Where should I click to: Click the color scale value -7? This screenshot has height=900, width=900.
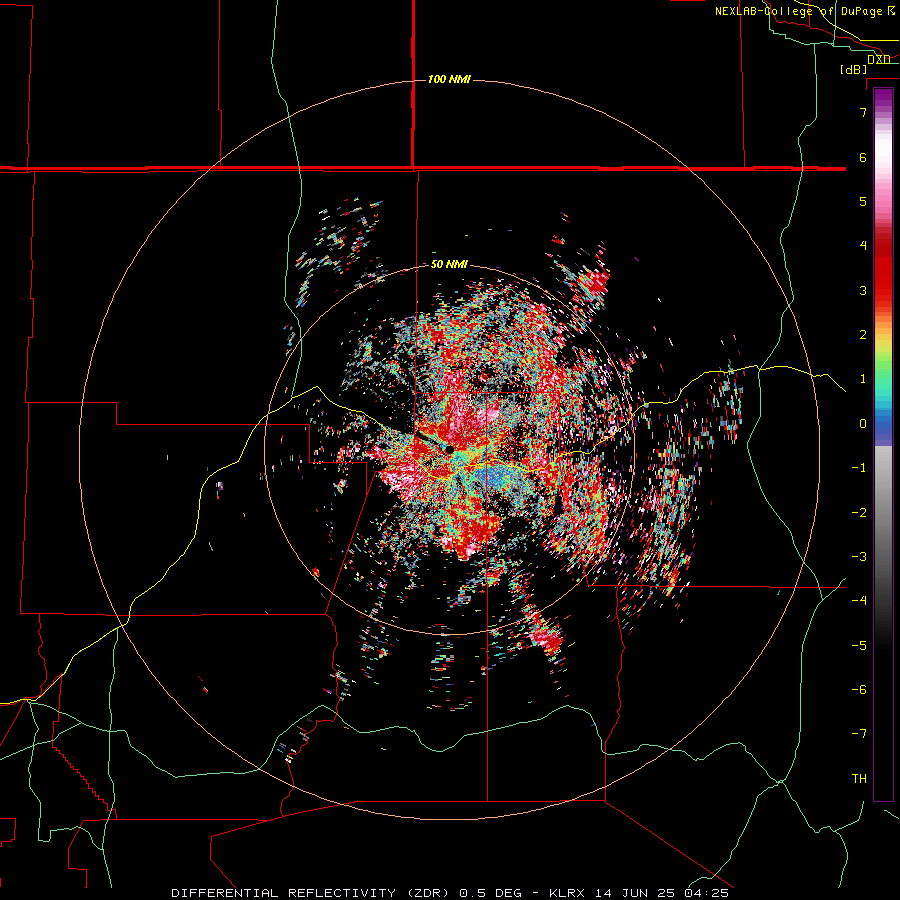859,734
